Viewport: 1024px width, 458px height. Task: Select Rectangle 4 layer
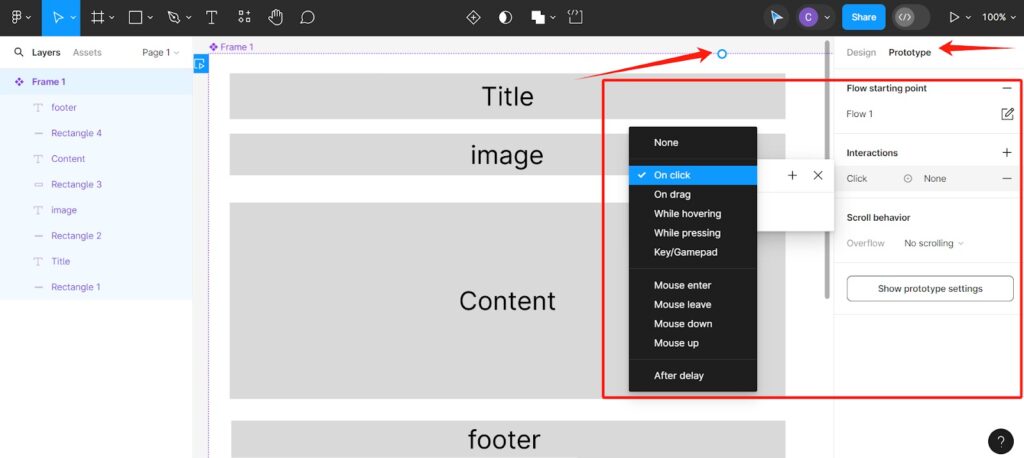pyautogui.click(x=96, y=133)
